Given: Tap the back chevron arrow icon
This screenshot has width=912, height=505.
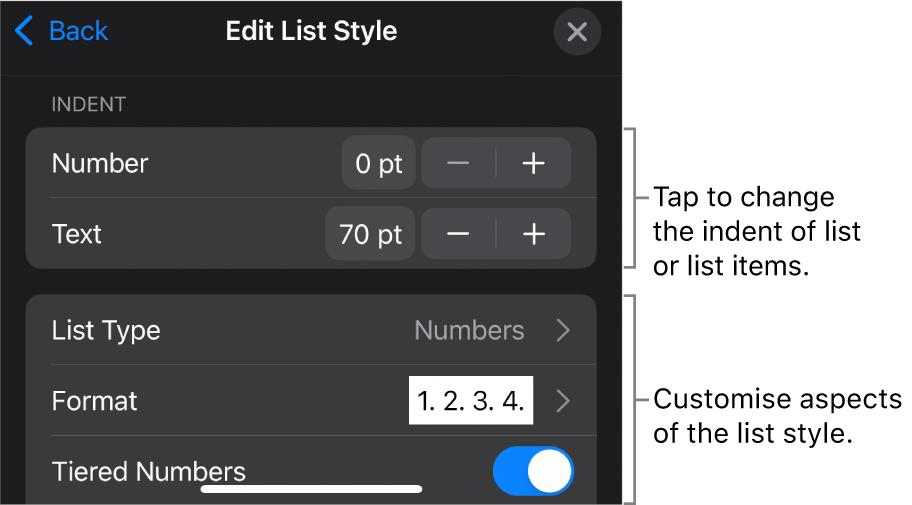Looking at the screenshot, I should [24, 31].
